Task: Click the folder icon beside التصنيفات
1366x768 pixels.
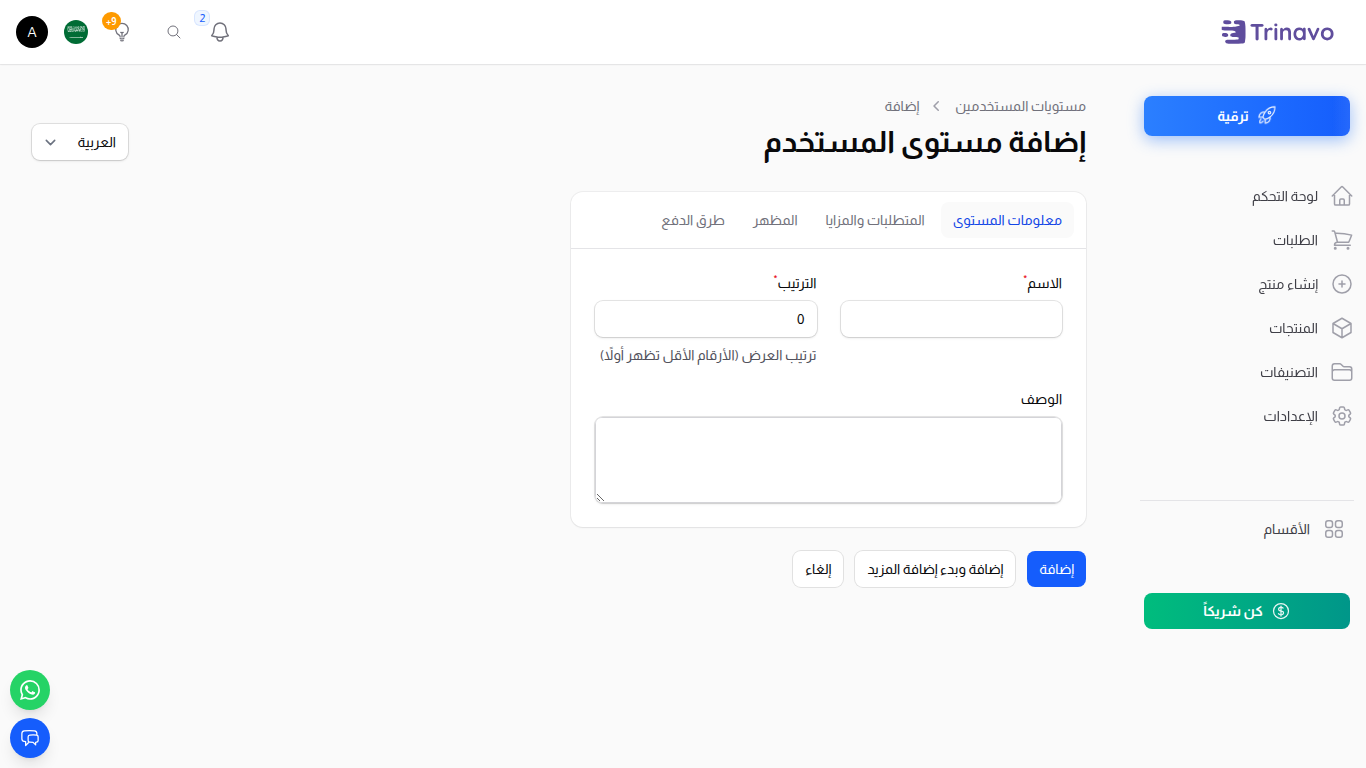Action: (1342, 372)
